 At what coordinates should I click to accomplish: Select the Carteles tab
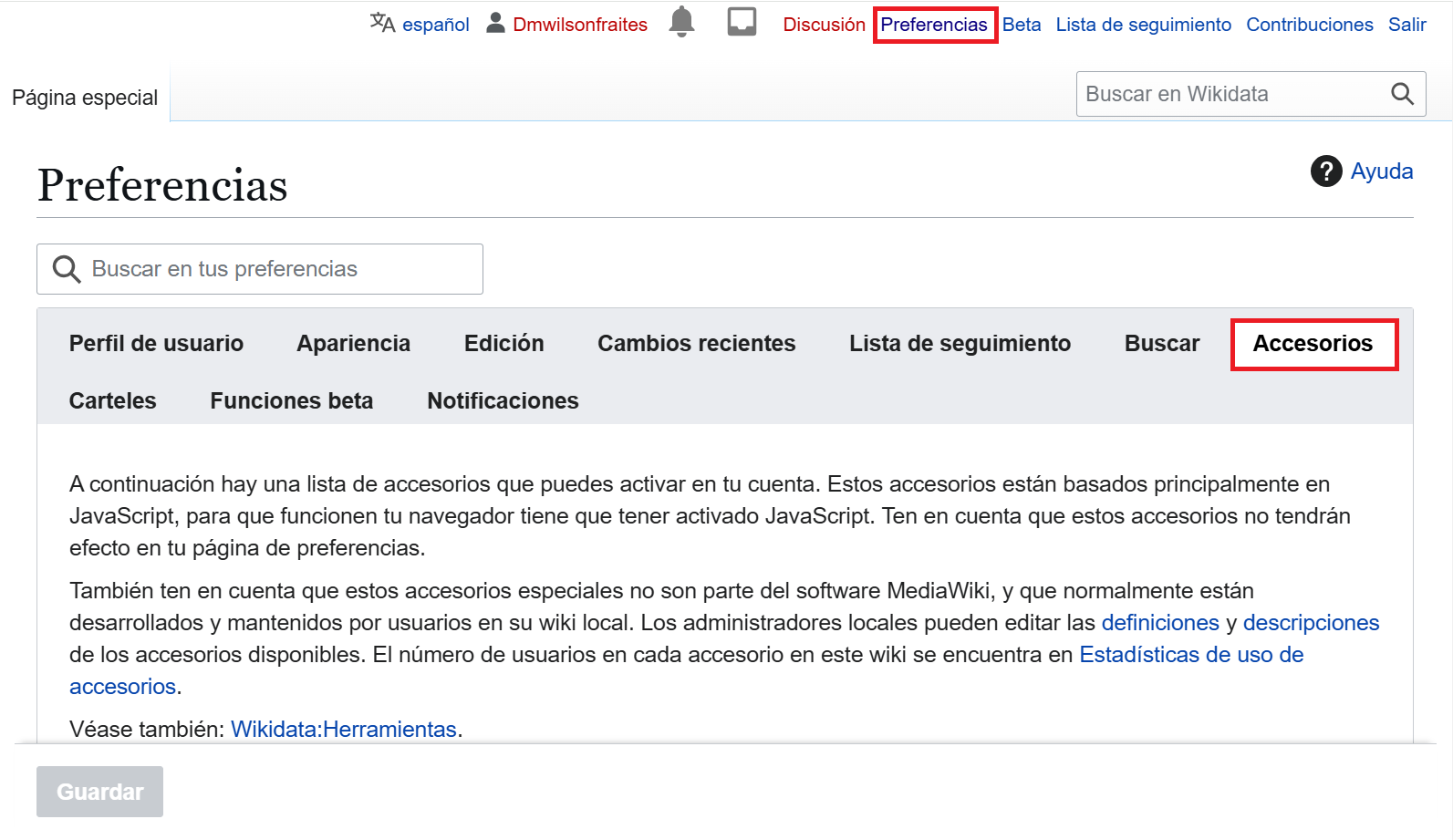coord(112,401)
